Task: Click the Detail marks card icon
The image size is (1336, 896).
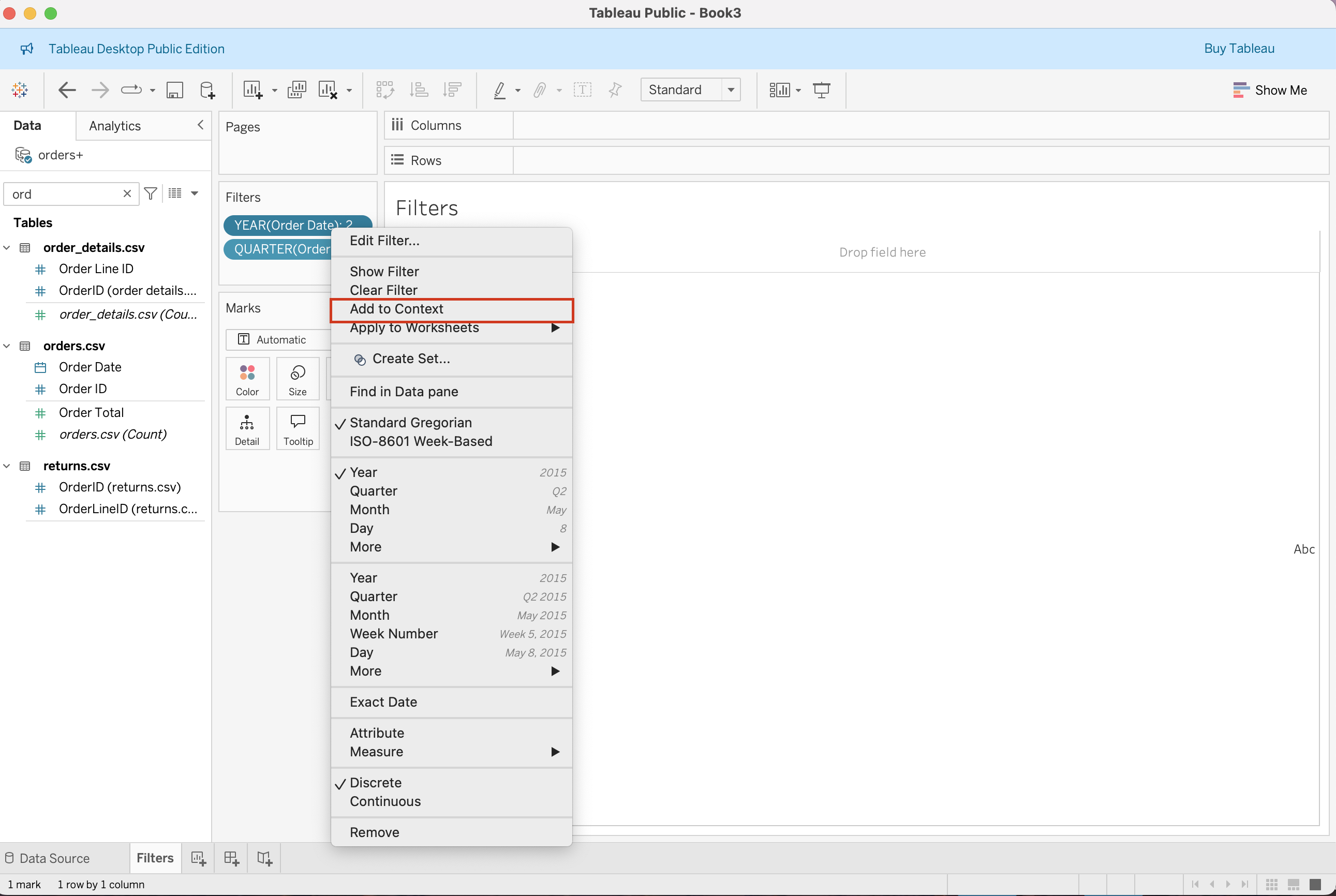Action: point(247,428)
